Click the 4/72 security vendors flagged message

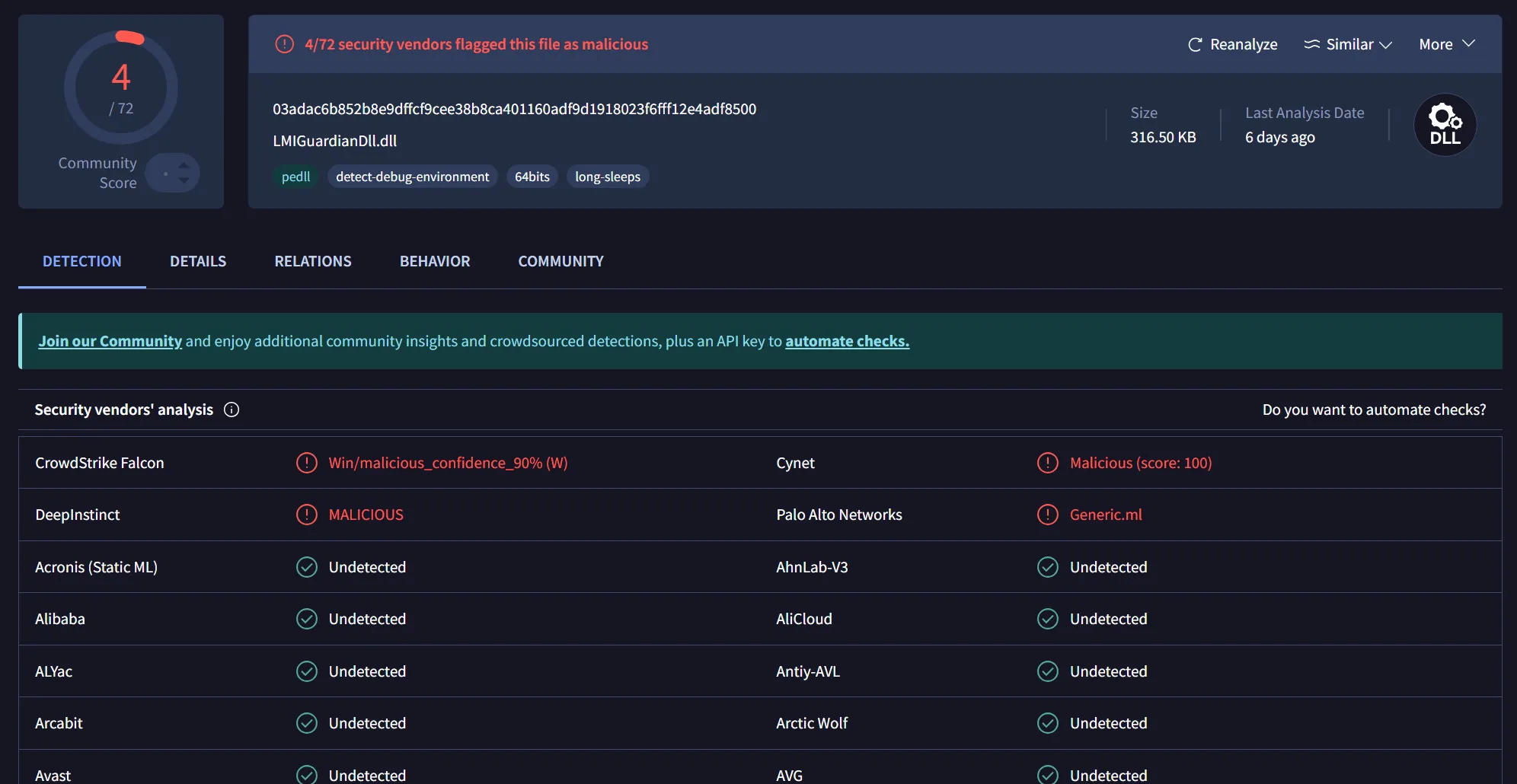click(x=476, y=44)
